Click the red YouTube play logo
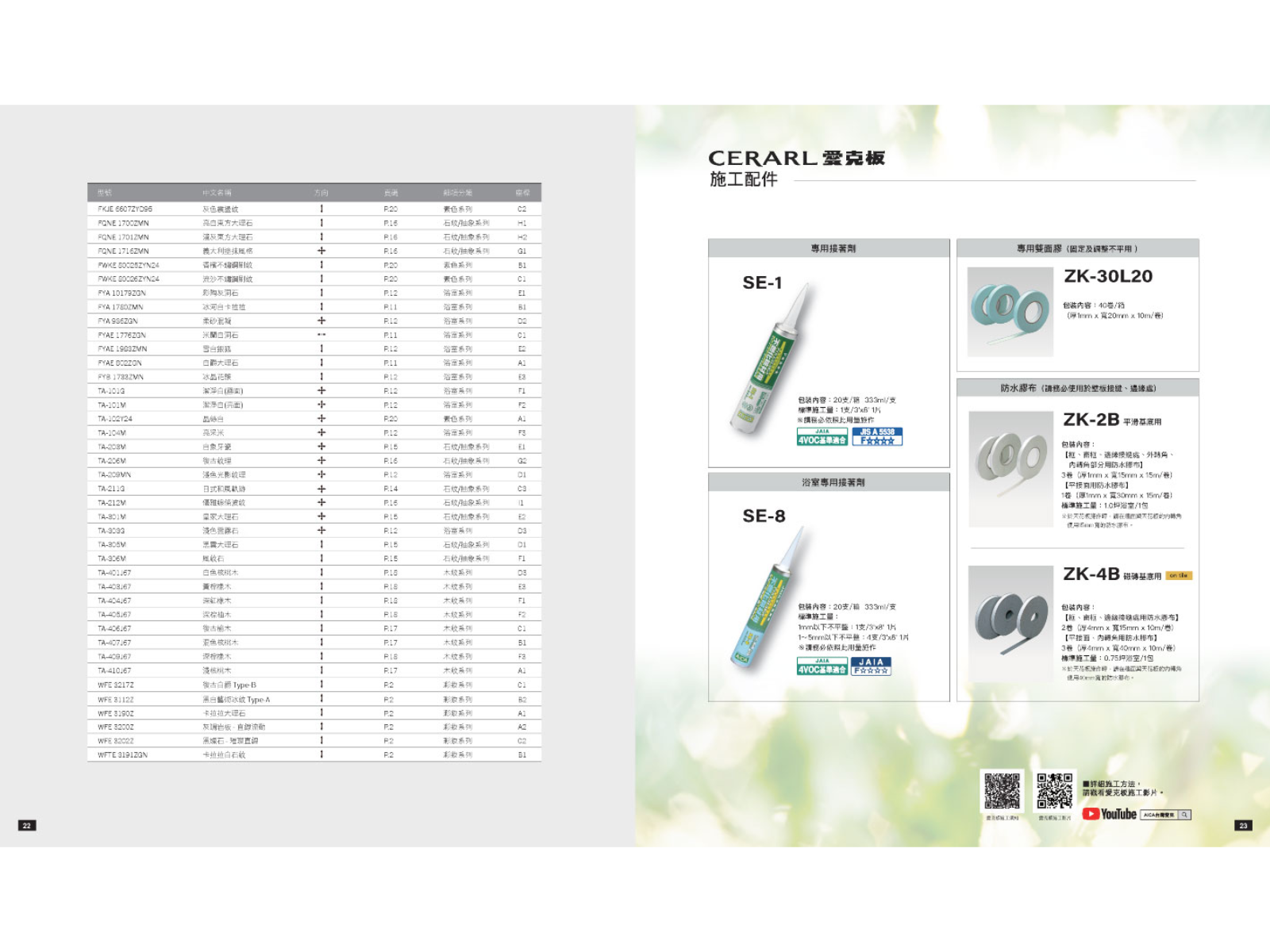 click(1091, 814)
